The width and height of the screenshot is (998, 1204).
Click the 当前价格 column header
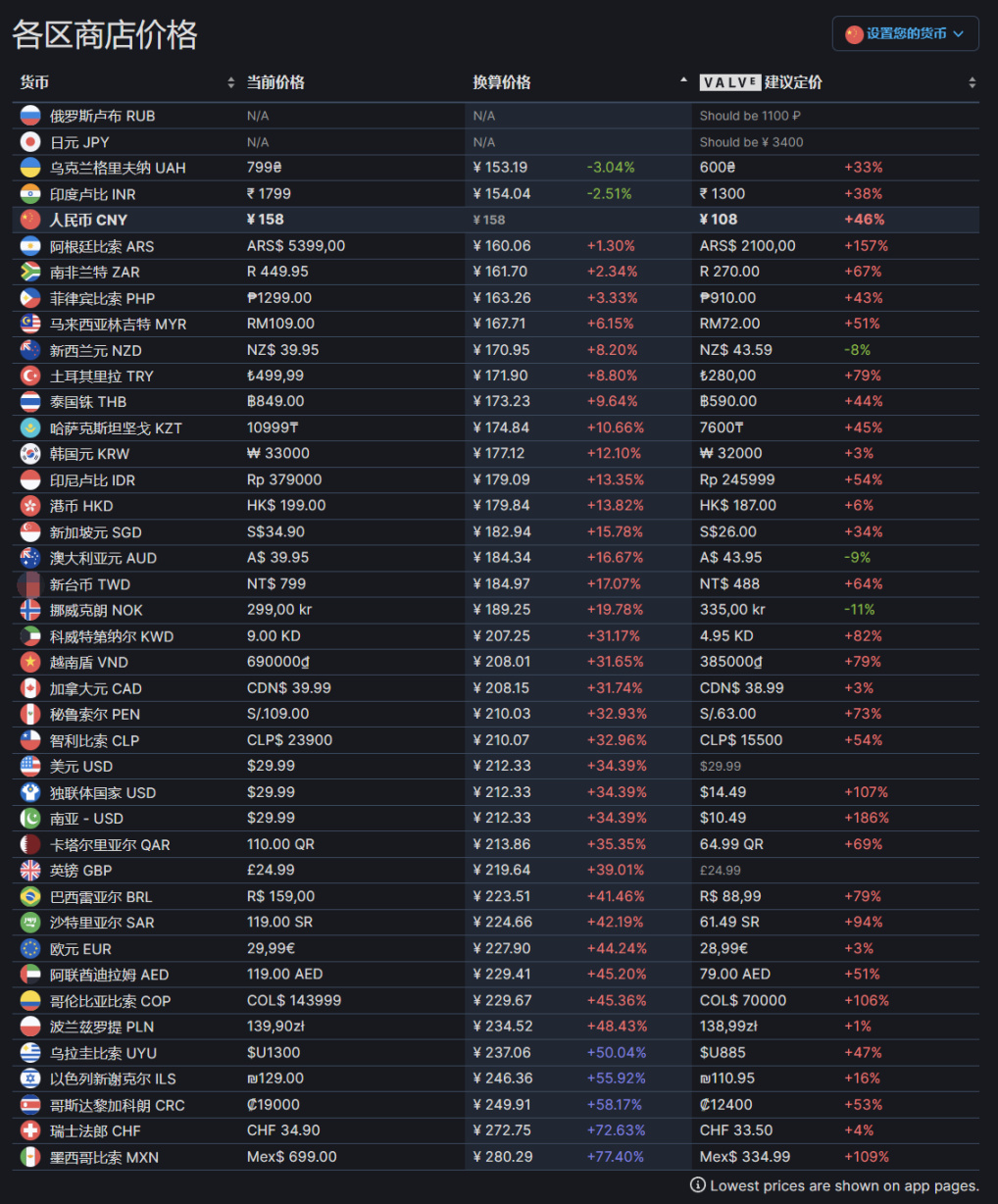point(275,82)
